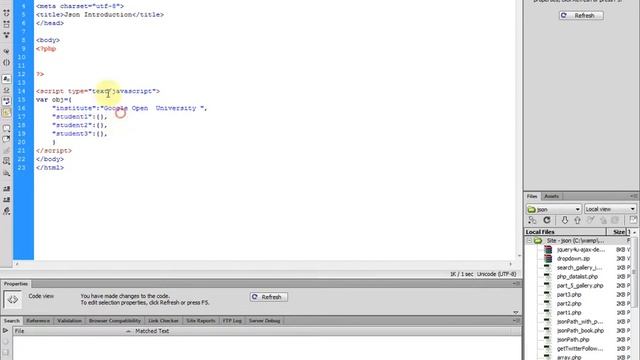Click Refresh in the Properties panel

coord(269,297)
